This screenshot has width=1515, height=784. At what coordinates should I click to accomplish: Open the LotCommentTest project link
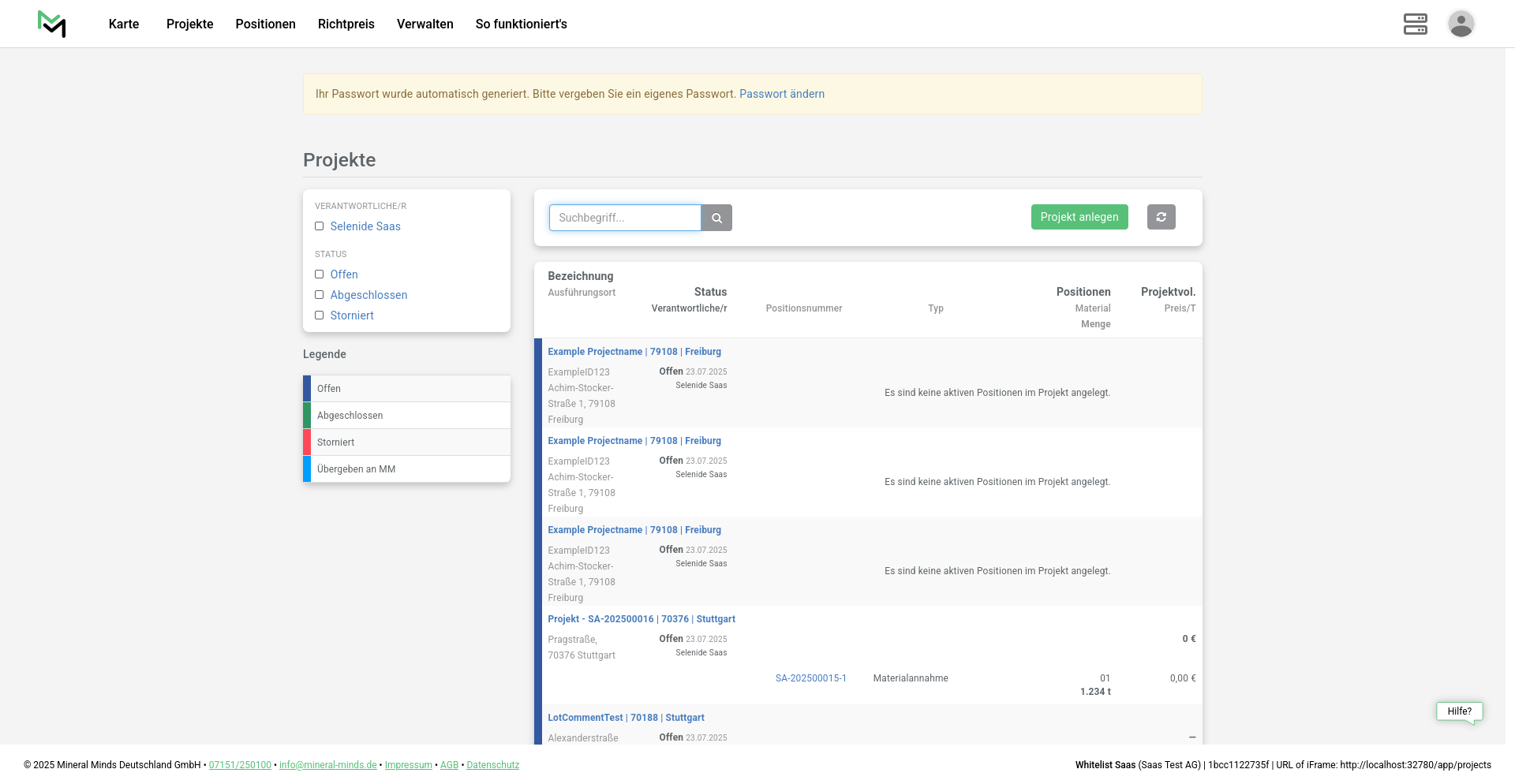pos(585,718)
